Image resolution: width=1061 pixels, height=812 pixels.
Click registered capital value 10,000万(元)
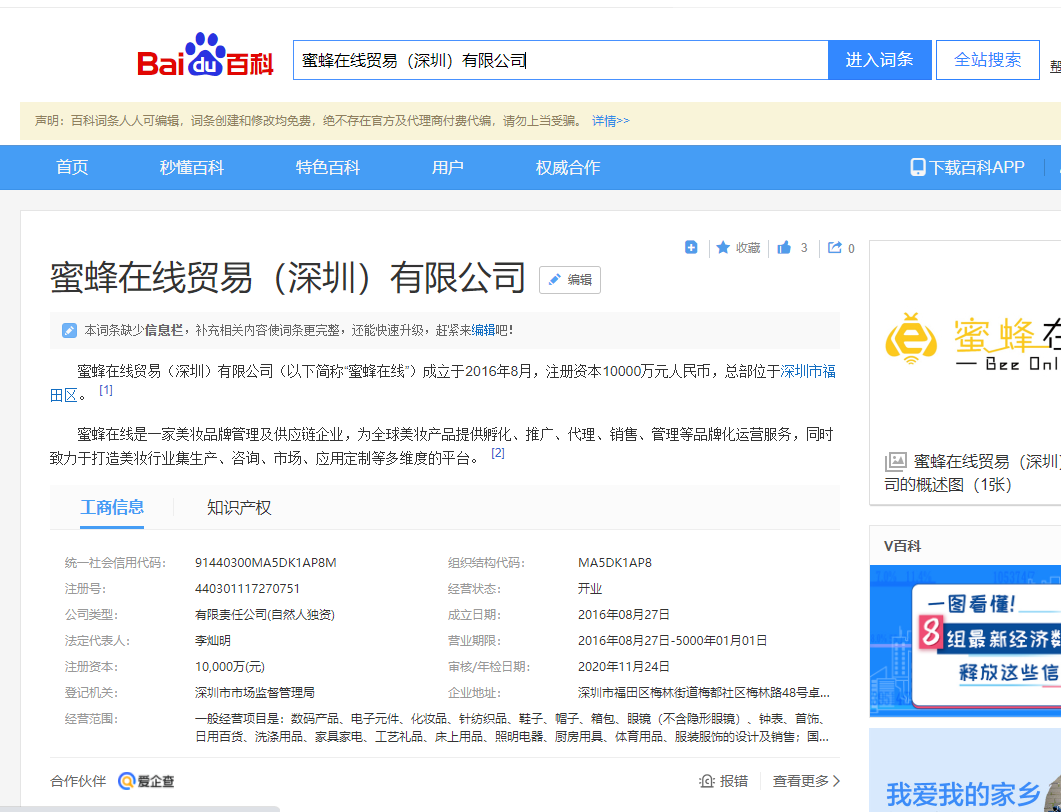tap(230, 667)
